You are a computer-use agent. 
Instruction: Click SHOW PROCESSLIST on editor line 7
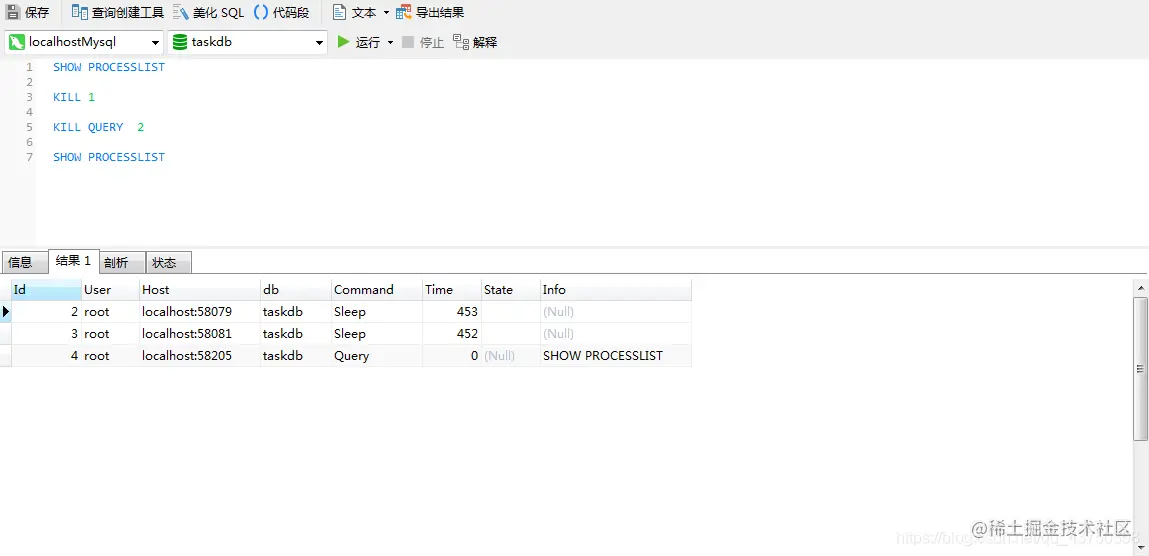tap(109, 157)
